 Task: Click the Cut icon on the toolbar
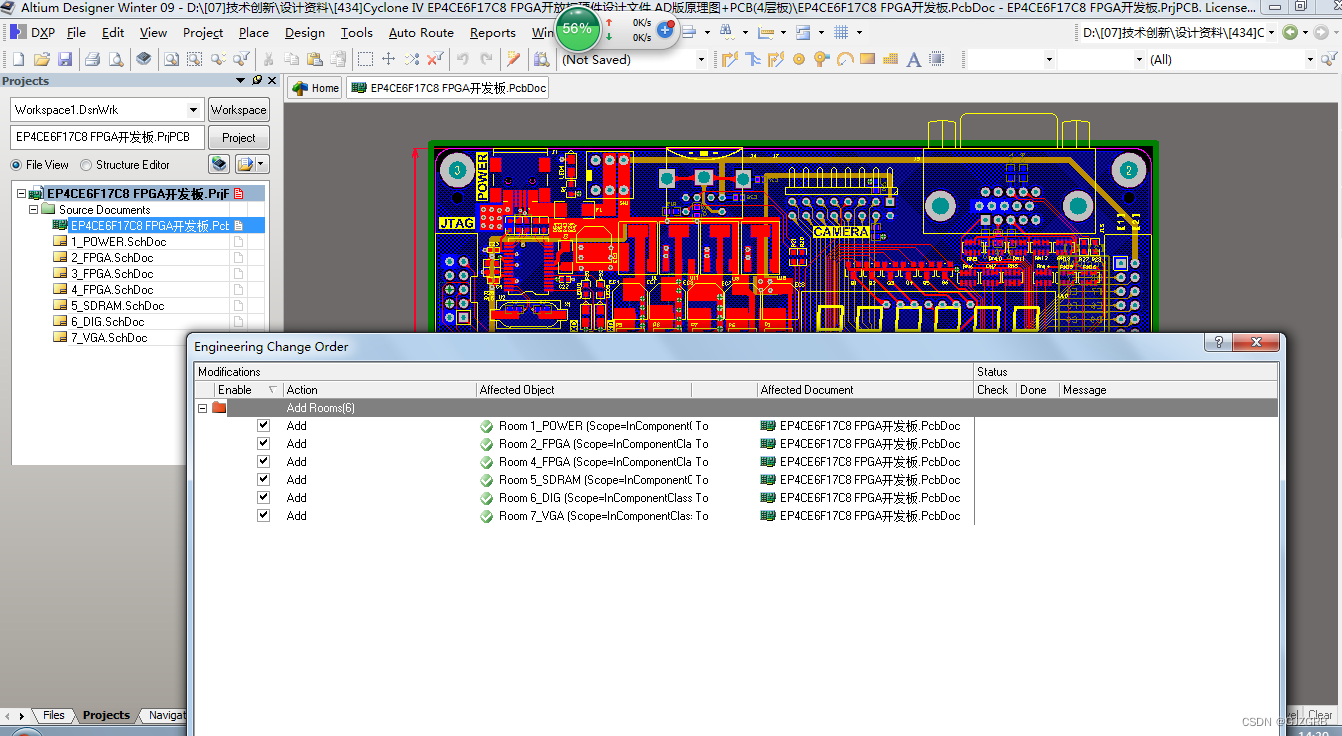point(268,59)
